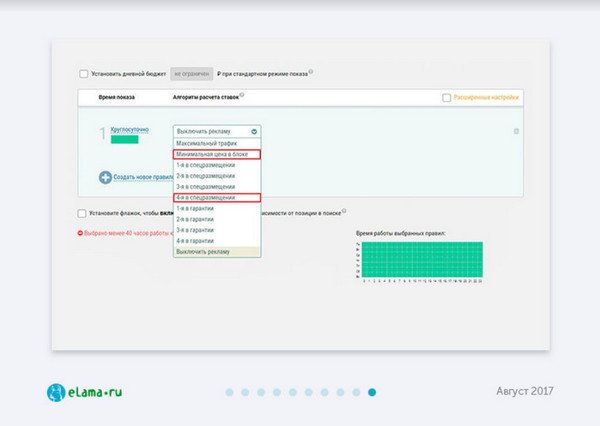
Task: Open the "Круглосуточно" schedule link
Action: point(129,130)
